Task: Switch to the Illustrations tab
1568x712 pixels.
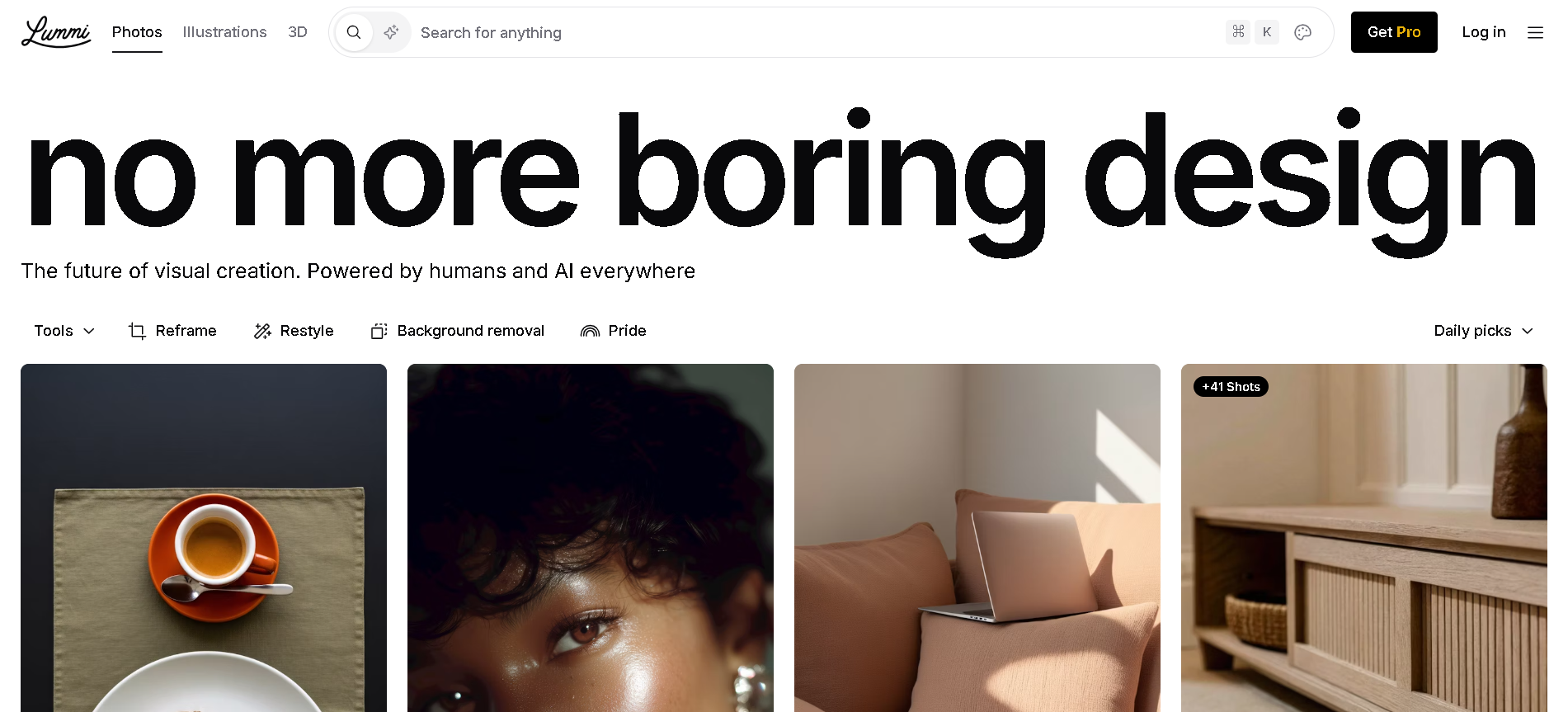Action: coord(224,32)
